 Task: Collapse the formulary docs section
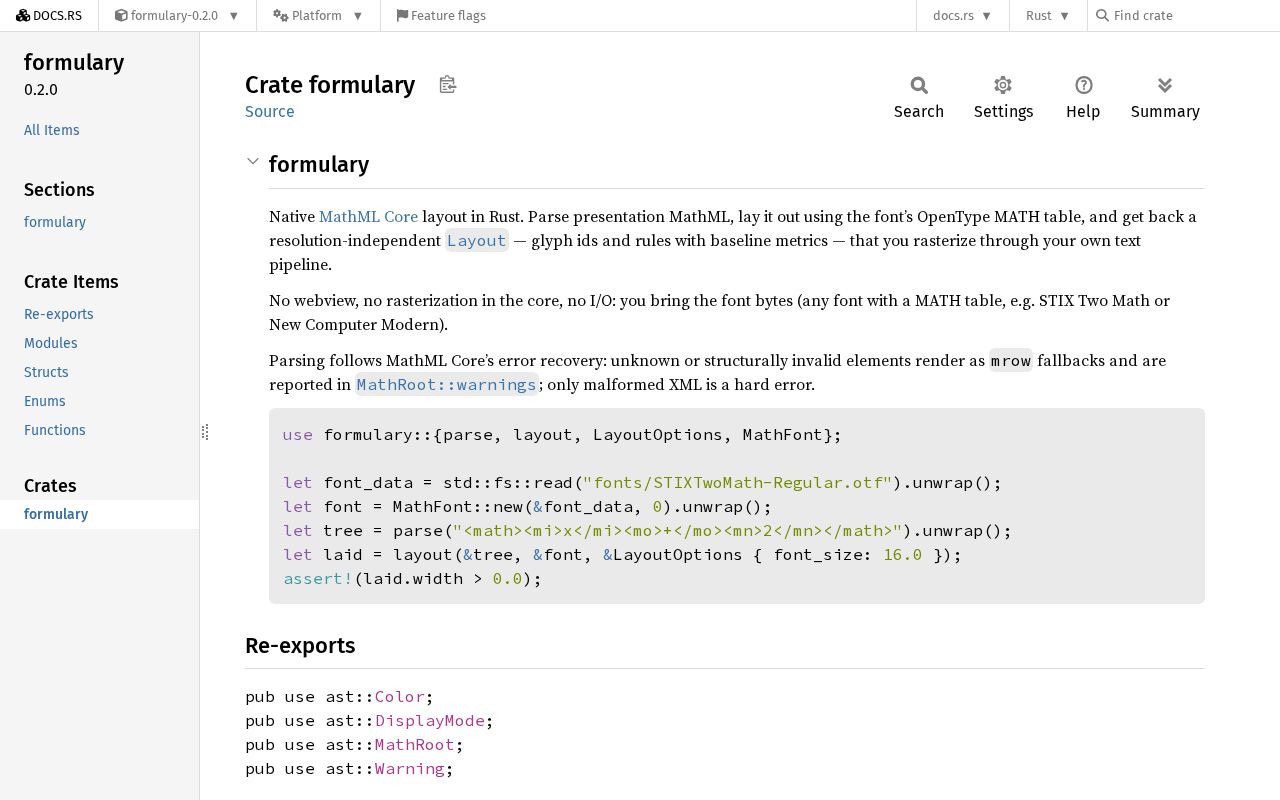(253, 162)
